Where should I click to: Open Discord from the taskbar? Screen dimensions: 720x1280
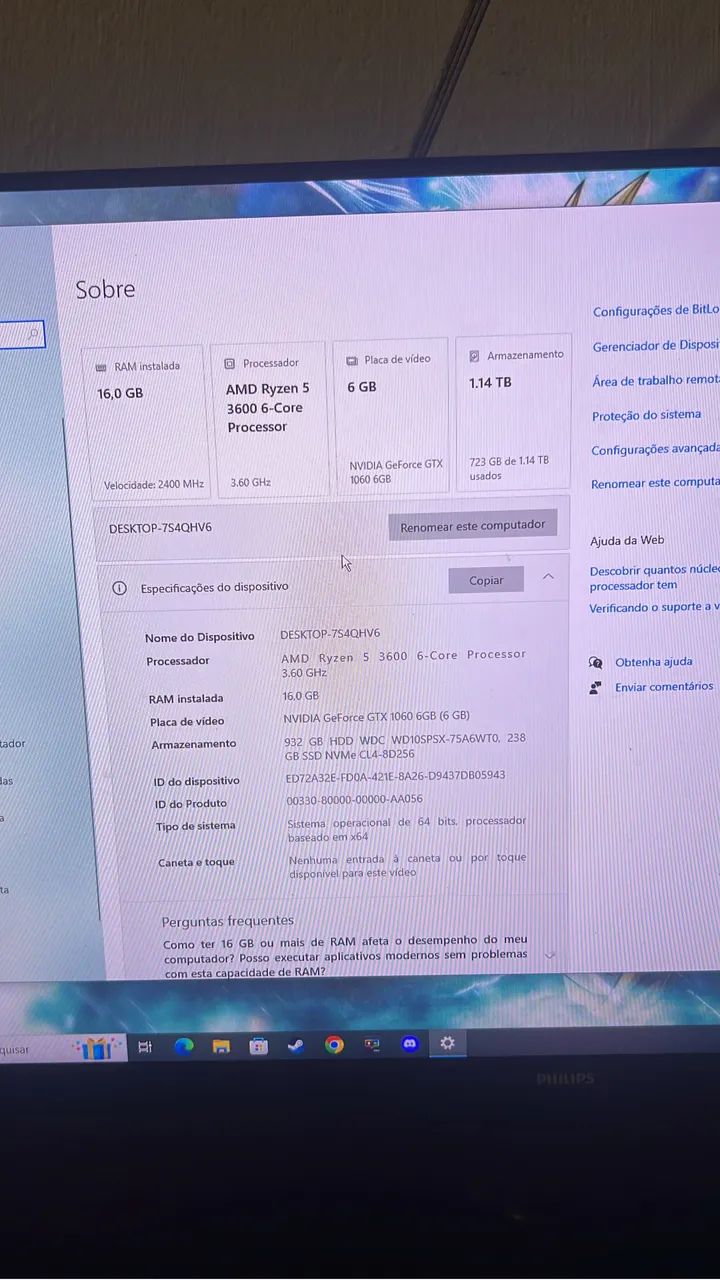[x=409, y=1044]
